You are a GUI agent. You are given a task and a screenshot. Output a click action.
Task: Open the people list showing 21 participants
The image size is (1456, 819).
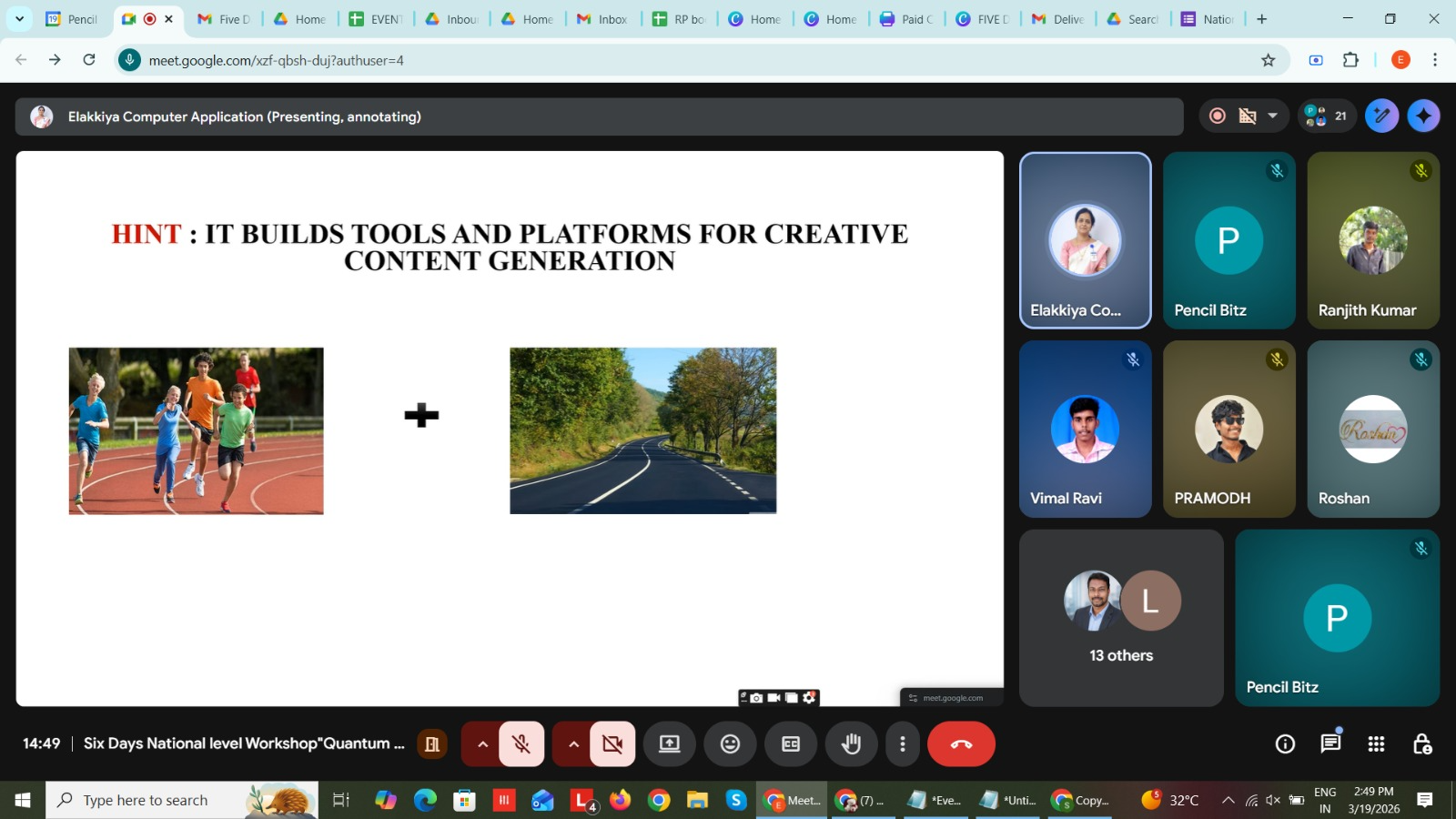pyautogui.click(x=1327, y=116)
